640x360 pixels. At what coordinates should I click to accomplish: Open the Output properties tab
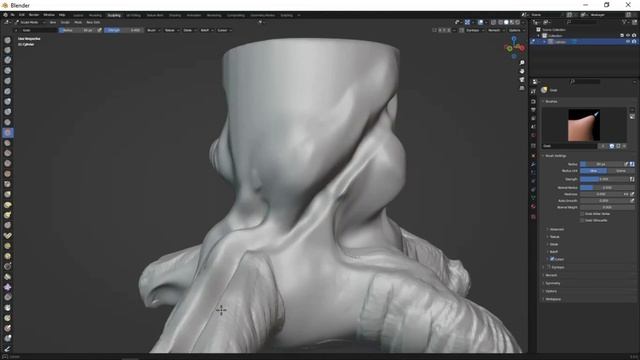point(533,110)
